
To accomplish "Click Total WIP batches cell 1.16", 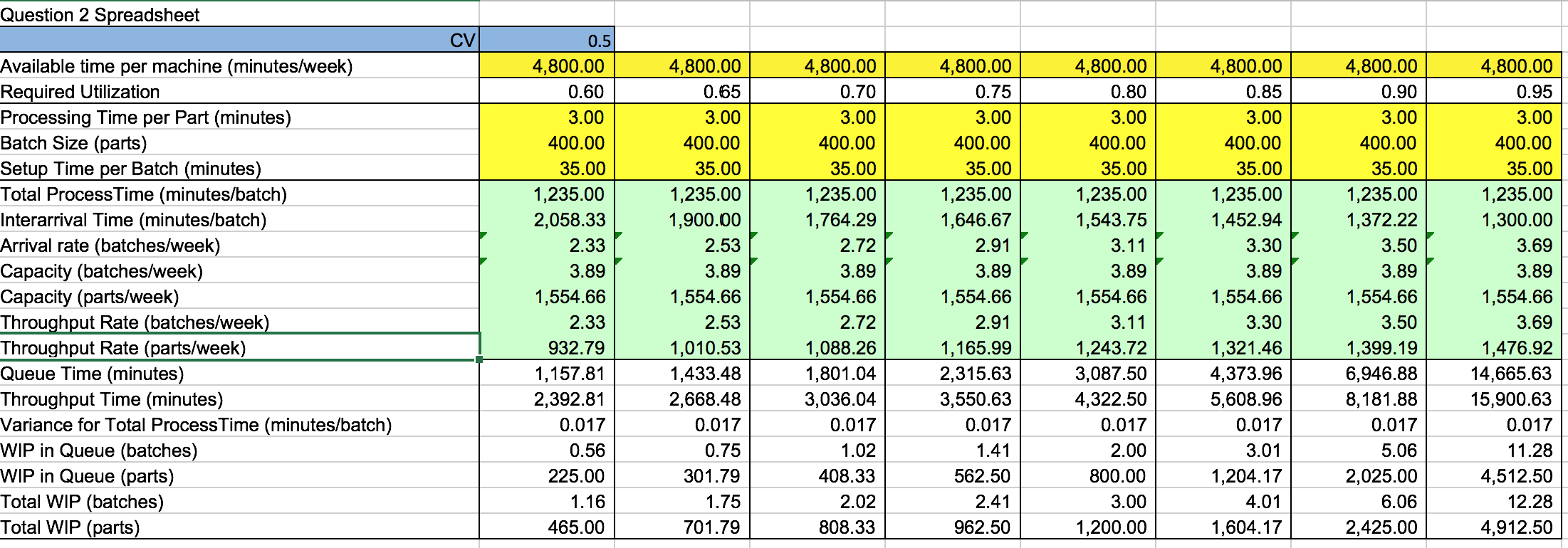I will 547,501.
